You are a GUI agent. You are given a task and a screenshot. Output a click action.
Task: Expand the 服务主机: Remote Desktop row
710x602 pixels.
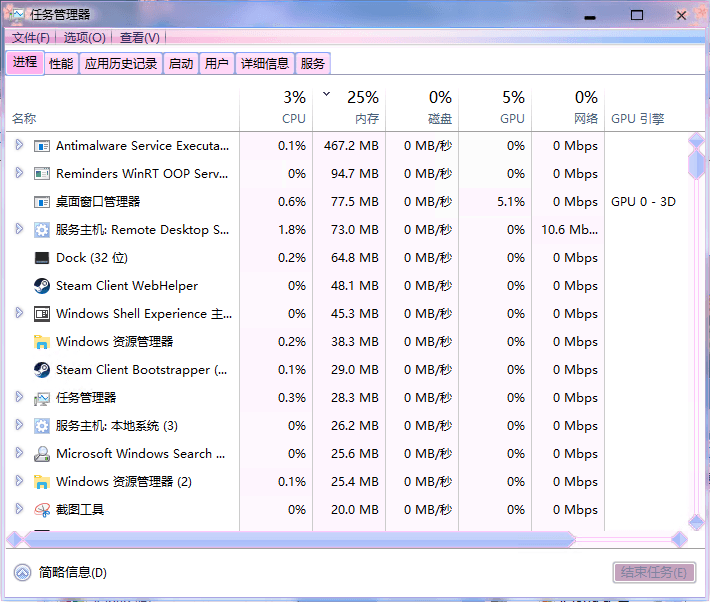point(19,229)
